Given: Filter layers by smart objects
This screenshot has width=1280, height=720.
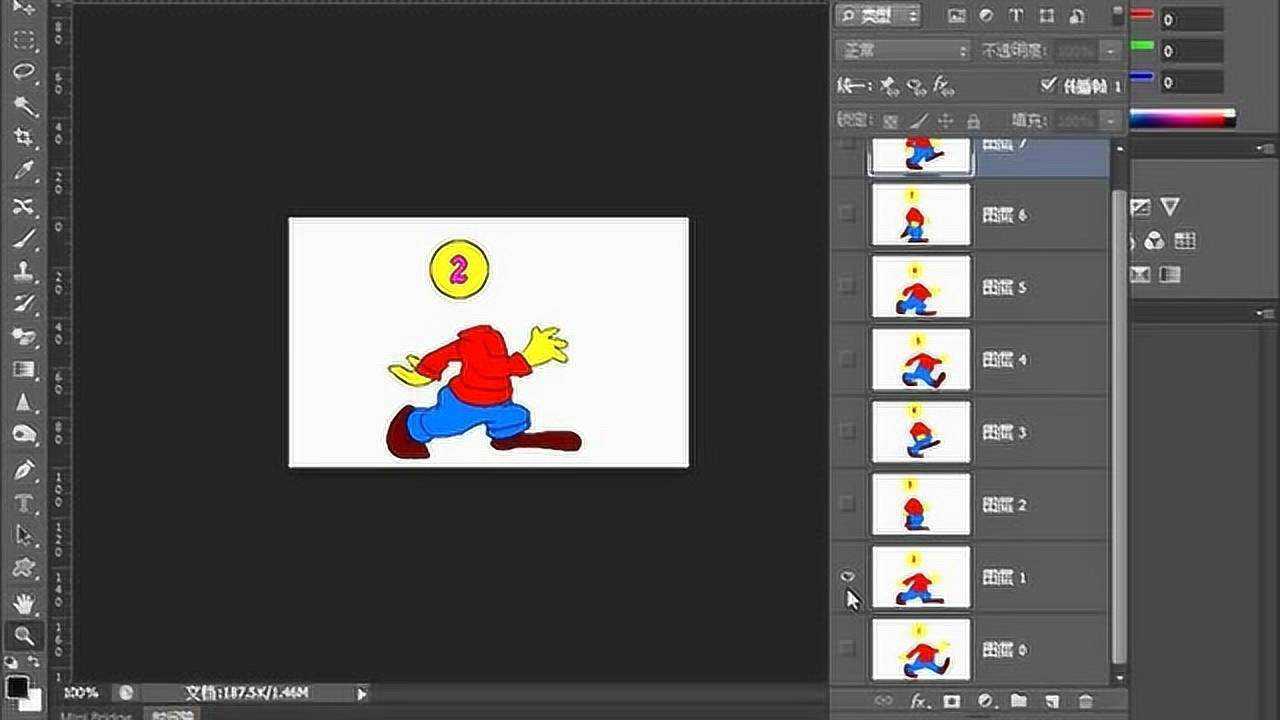Looking at the screenshot, I should (x=1077, y=16).
